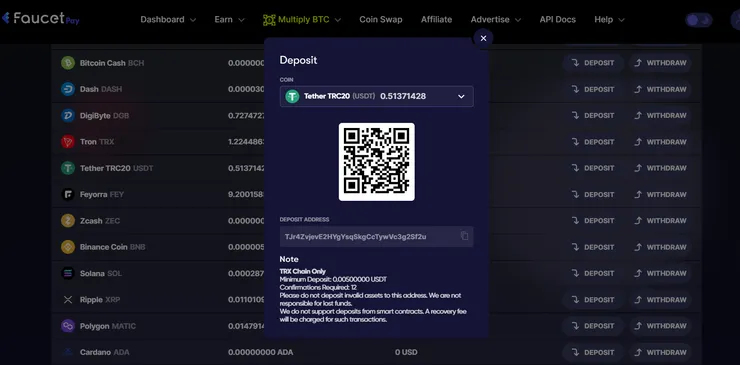Click Withdraw button for Polygon
The width and height of the screenshot is (740, 365).
click(x=660, y=326)
